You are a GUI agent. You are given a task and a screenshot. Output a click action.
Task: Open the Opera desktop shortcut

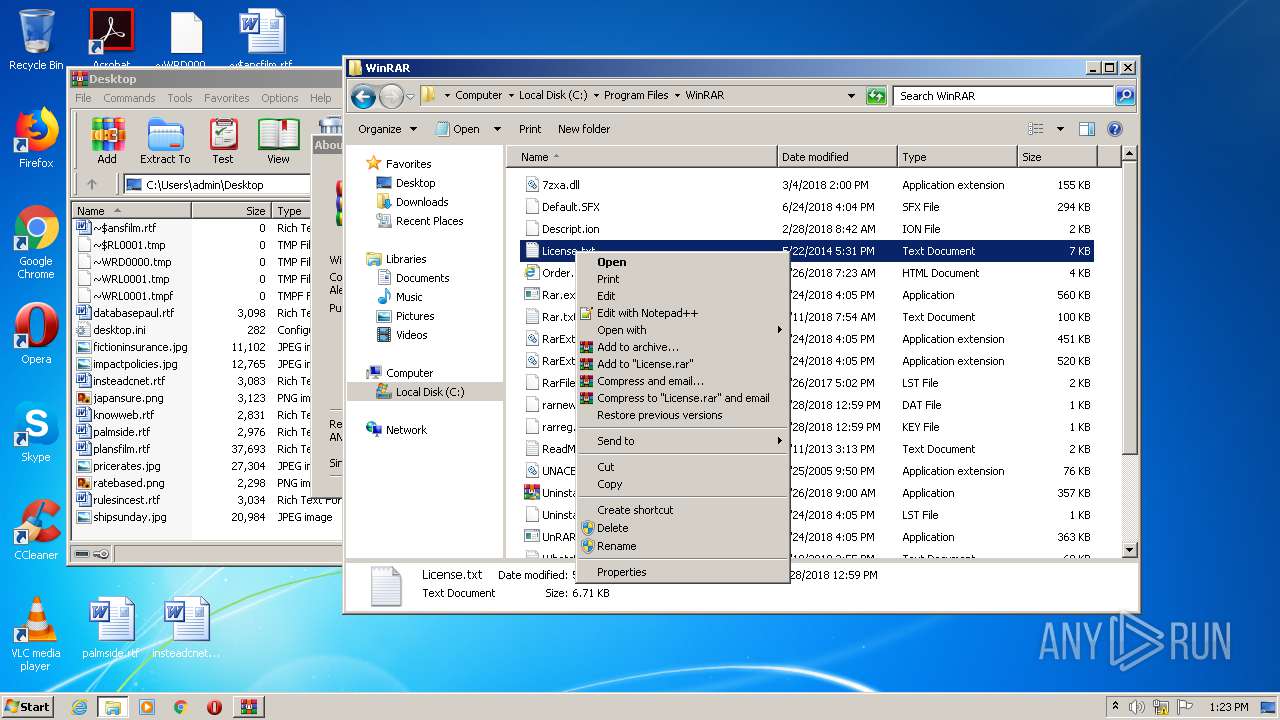click(36, 334)
